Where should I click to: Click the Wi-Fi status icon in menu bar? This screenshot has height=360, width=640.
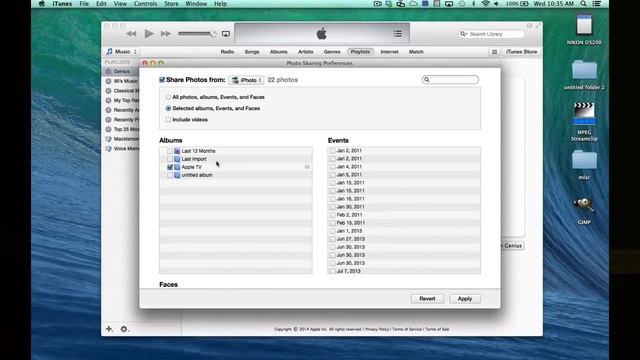[485, 4]
